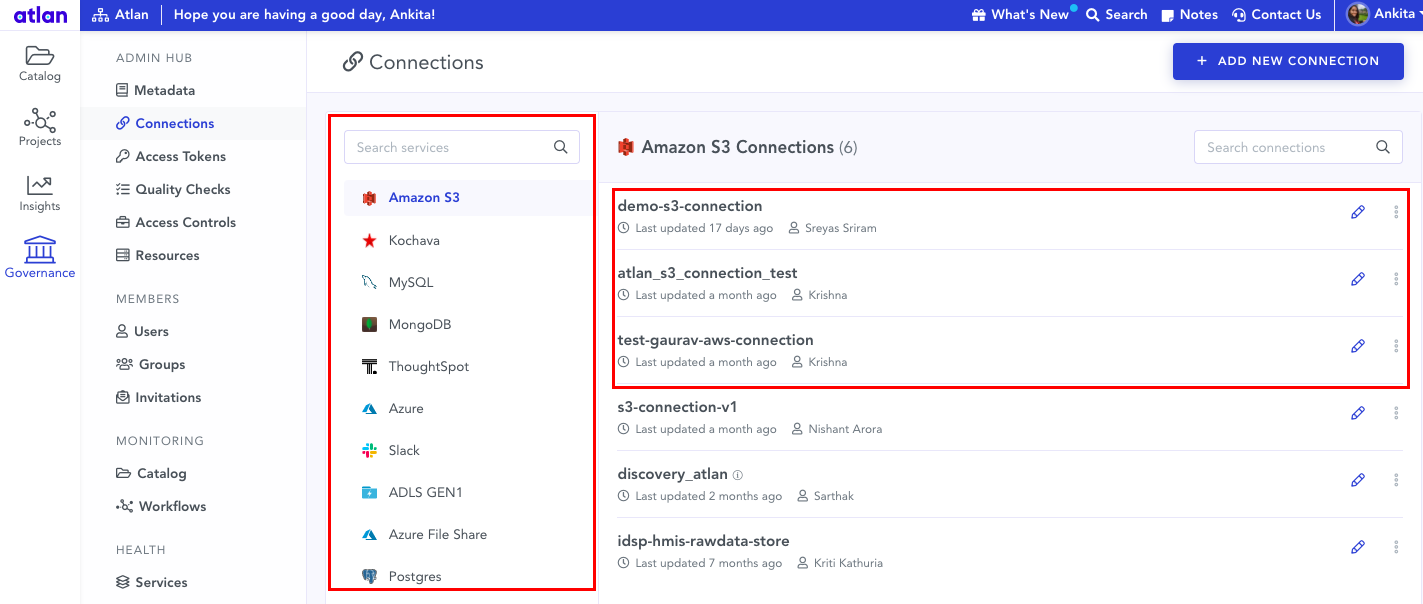Click the Search connections magnifier icon
The width and height of the screenshot is (1423, 604).
click(1383, 147)
